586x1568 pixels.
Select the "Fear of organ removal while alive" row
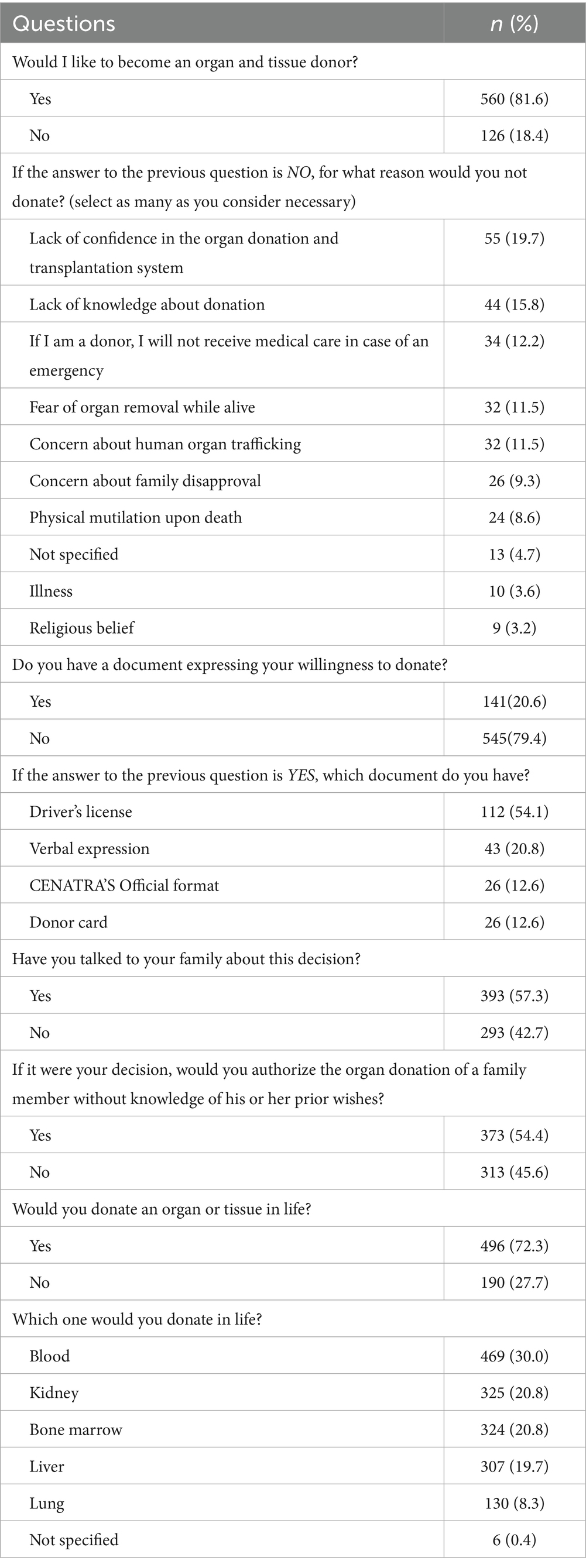point(142,407)
